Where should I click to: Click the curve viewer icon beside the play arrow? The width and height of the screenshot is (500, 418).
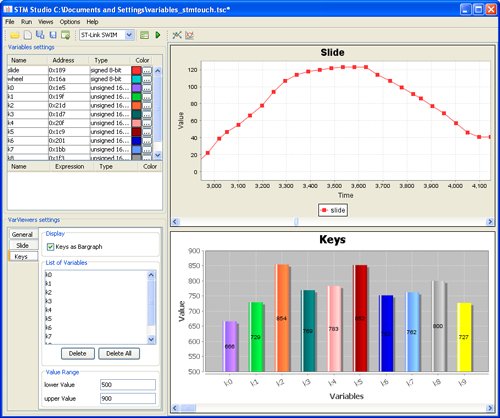coord(177,35)
